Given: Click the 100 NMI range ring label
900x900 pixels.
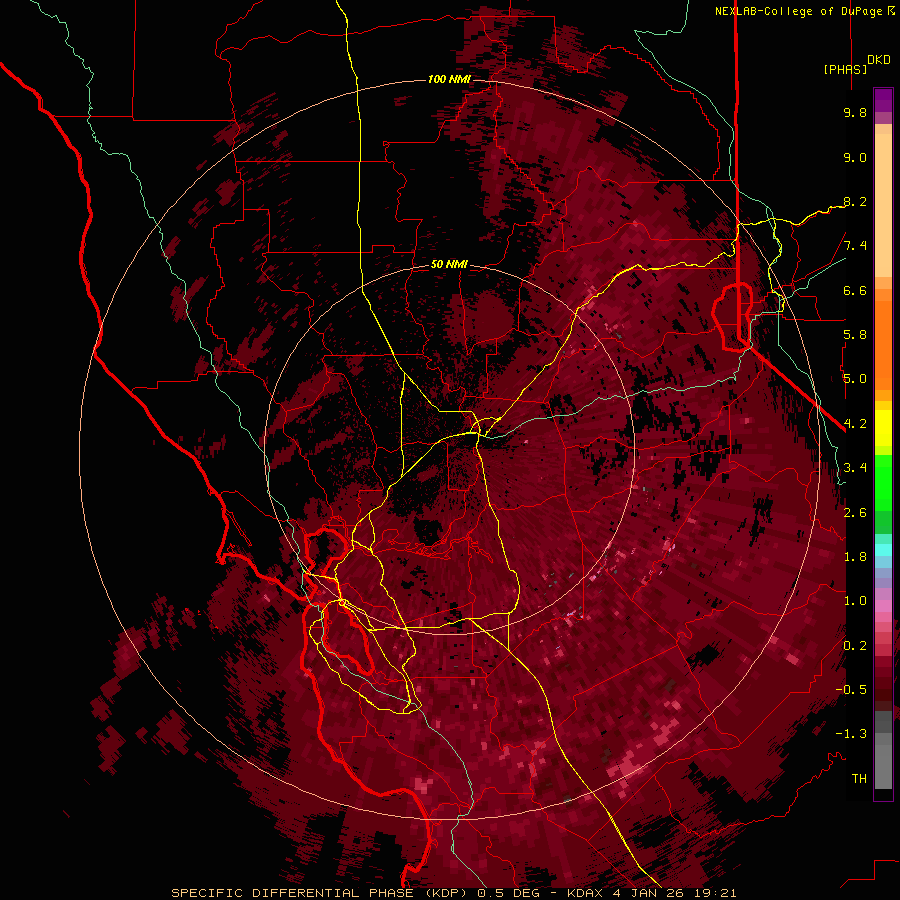Looking at the screenshot, I should (449, 79).
